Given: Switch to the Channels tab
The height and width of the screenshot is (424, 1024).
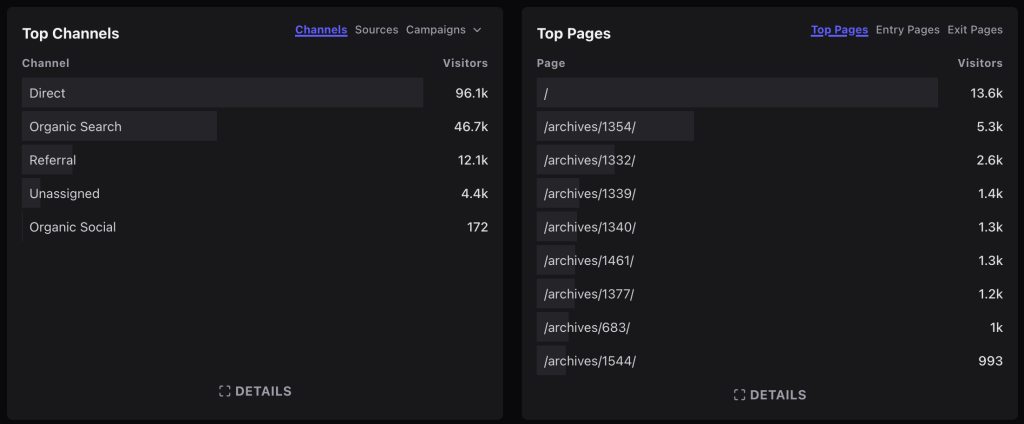Looking at the screenshot, I should coord(321,30).
